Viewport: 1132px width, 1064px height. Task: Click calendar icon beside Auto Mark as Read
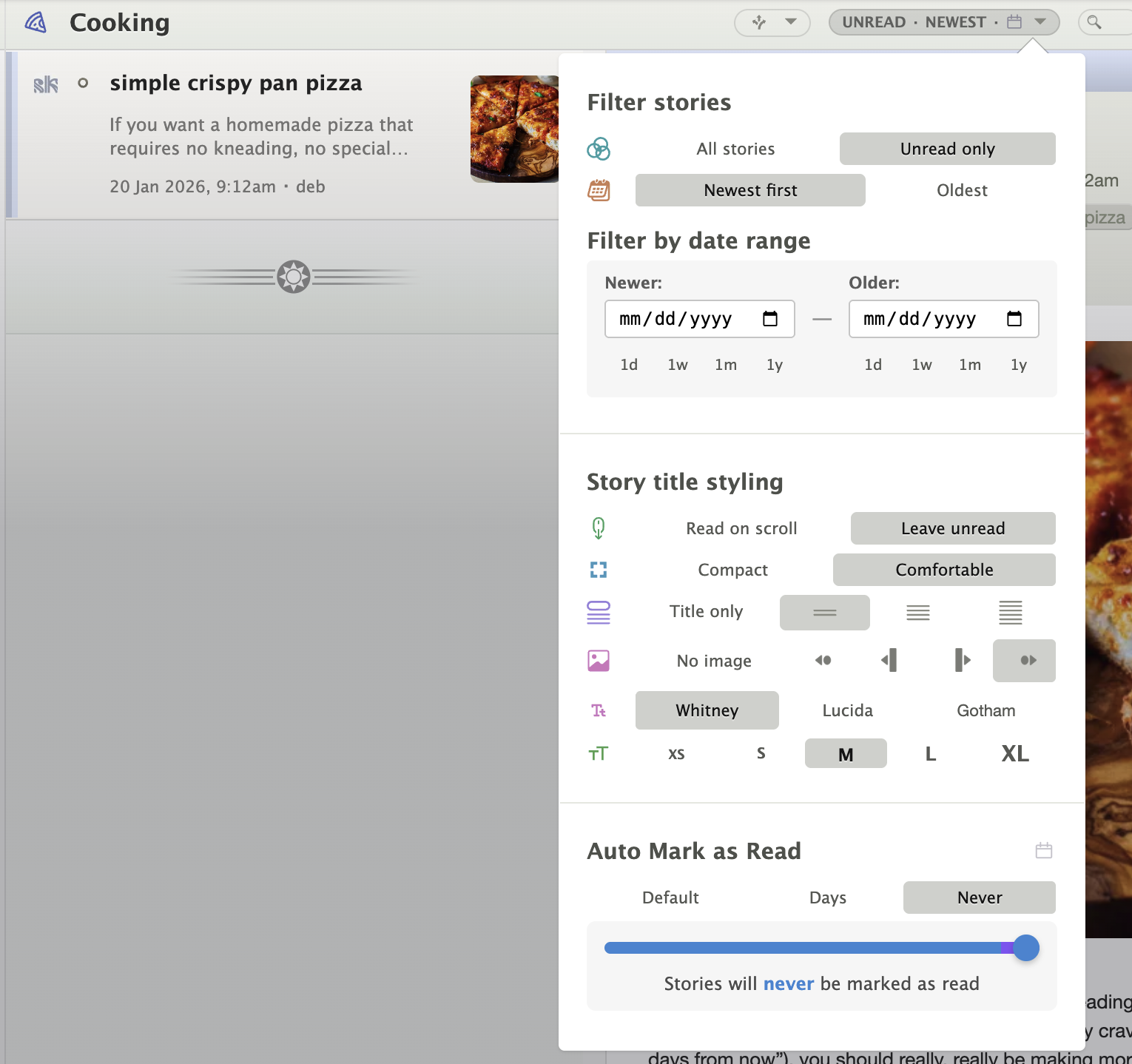coord(1043,850)
